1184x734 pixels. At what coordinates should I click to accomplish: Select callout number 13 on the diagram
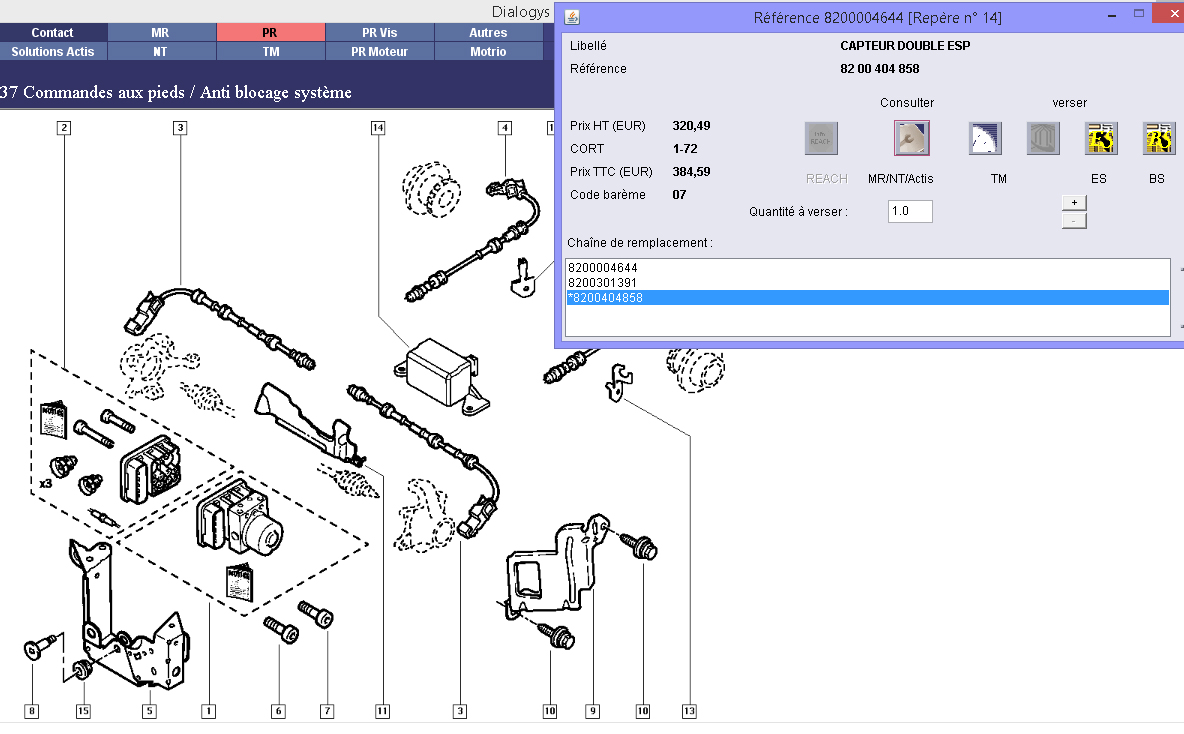tap(688, 711)
